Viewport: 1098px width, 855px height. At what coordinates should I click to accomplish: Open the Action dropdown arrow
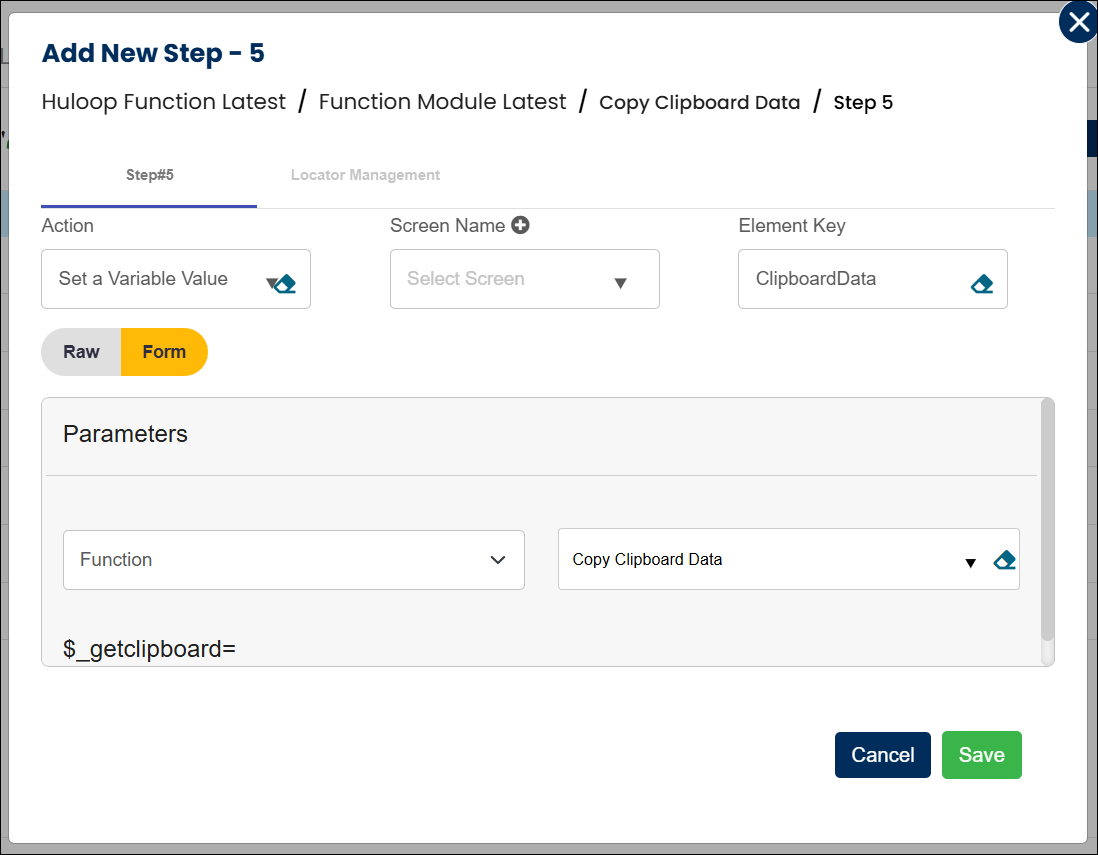(270, 283)
